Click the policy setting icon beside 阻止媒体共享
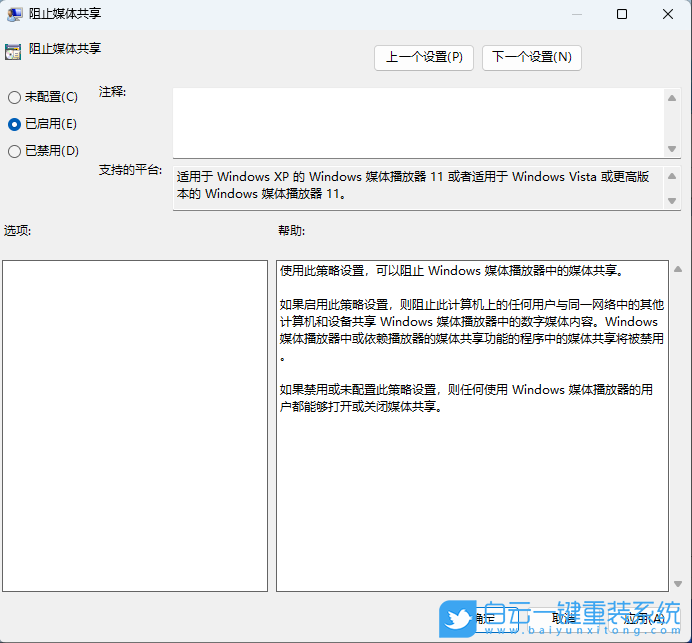Image resolution: width=692 pixels, height=643 pixels. (x=13, y=52)
